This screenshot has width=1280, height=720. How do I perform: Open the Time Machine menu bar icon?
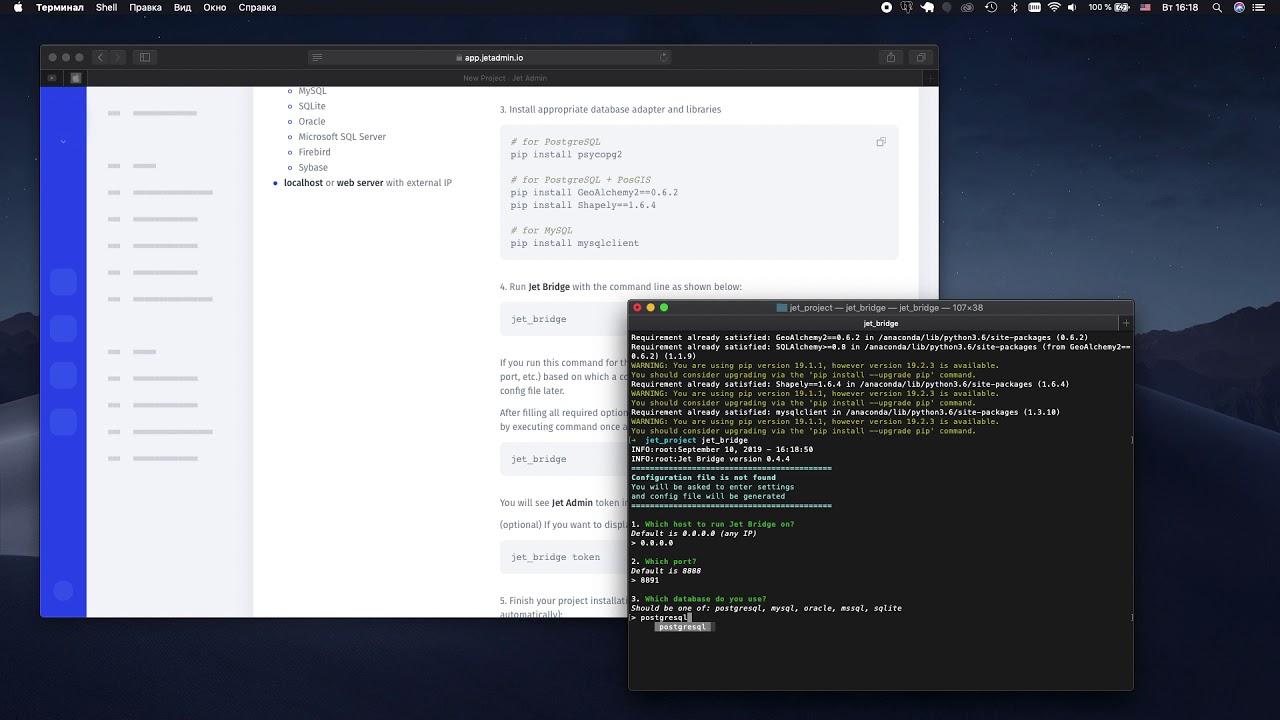click(x=991, y=7)
